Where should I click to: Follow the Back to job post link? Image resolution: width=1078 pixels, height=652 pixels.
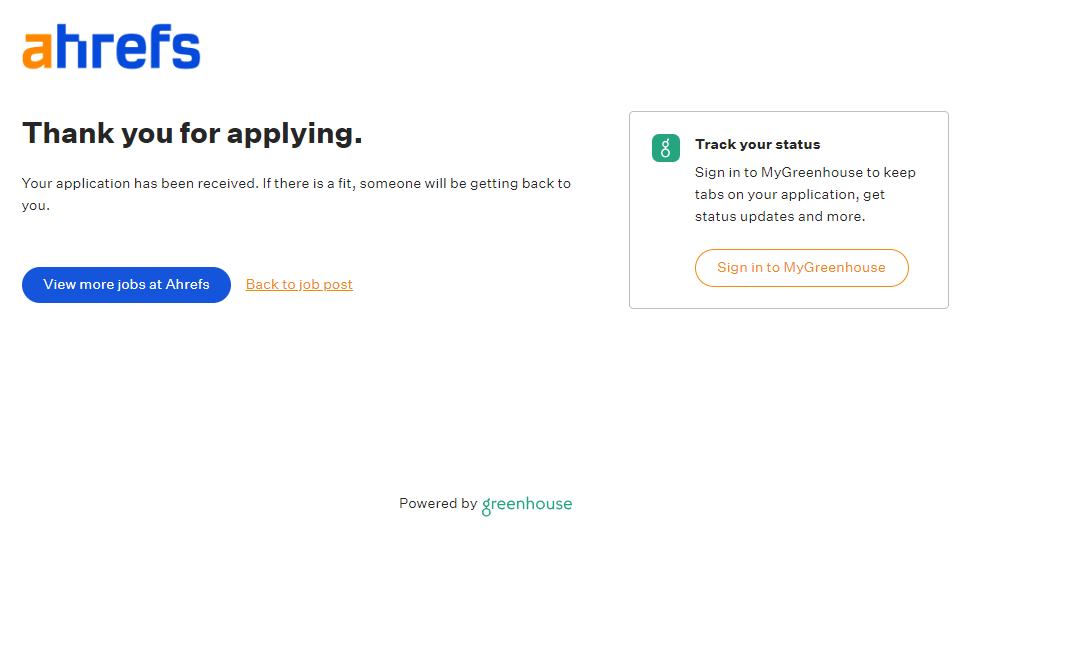click(299, 284)
